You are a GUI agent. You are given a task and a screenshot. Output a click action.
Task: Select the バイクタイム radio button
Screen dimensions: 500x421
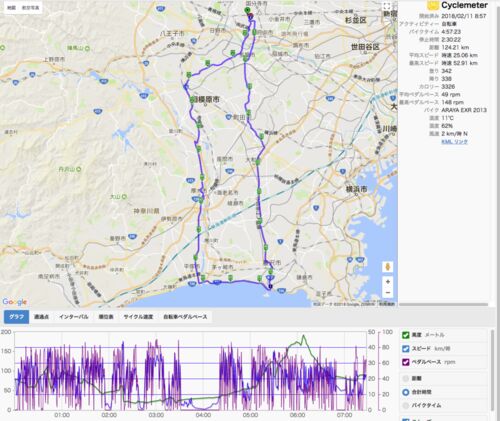pyautogui.click(x=406, y=405)
